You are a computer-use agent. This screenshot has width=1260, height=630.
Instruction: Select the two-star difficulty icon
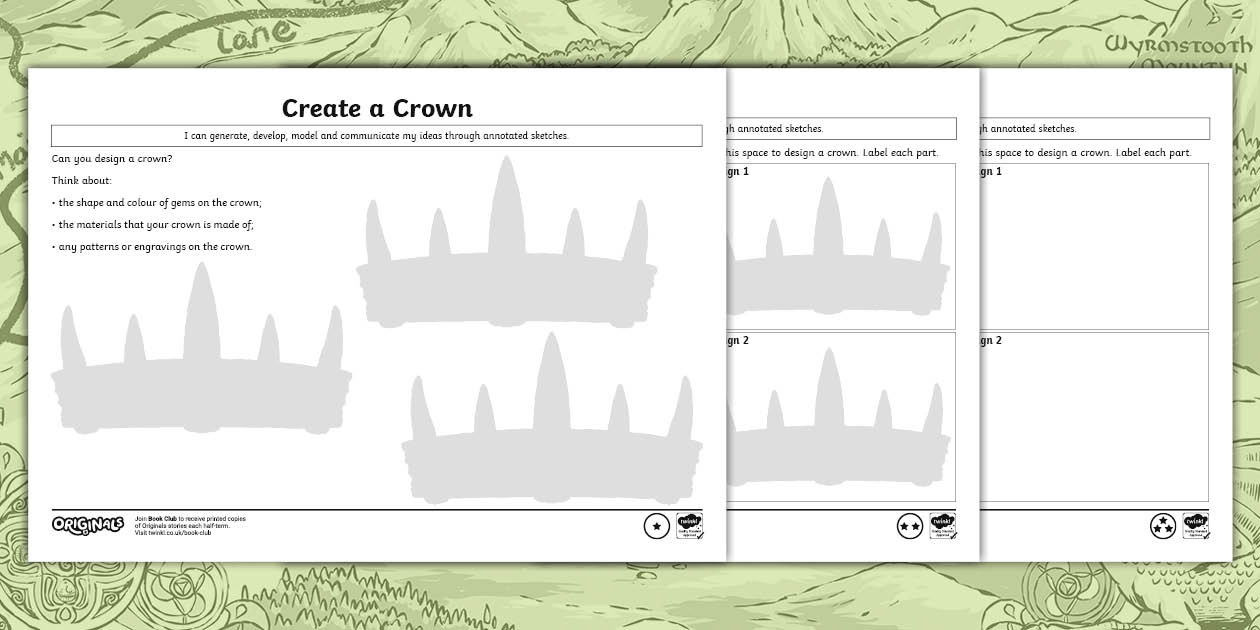910,525
